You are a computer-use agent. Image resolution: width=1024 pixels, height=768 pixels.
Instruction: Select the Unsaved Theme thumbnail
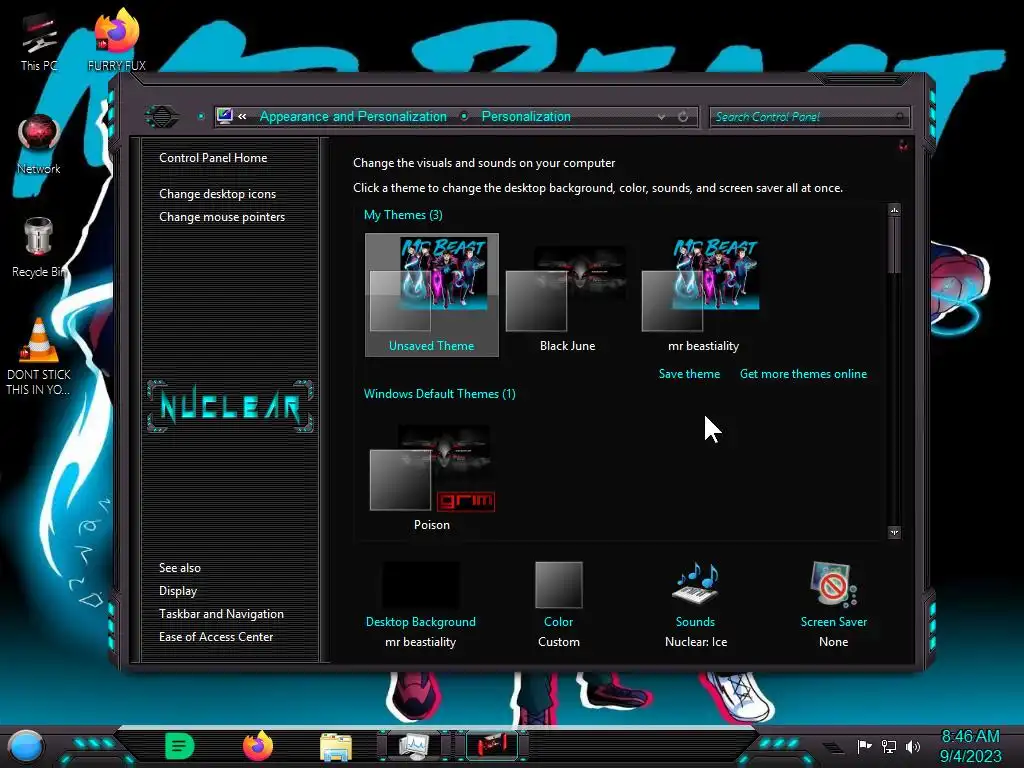pyautogui.click(x=432, y=295)
